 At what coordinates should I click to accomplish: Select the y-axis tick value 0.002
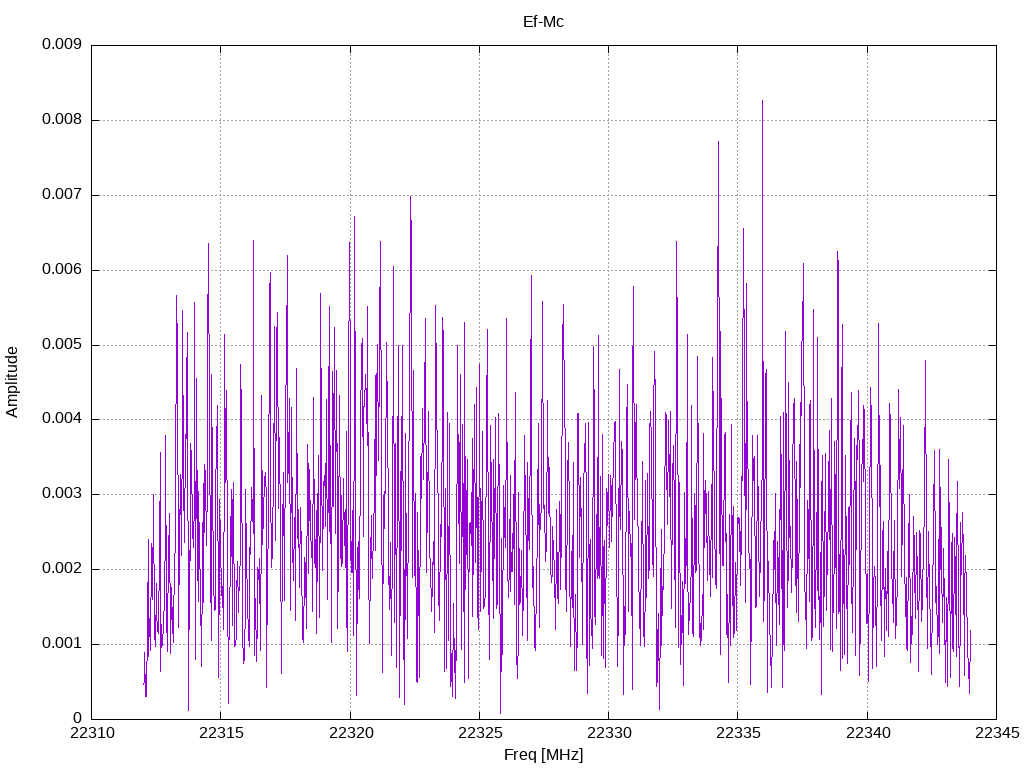62,568
